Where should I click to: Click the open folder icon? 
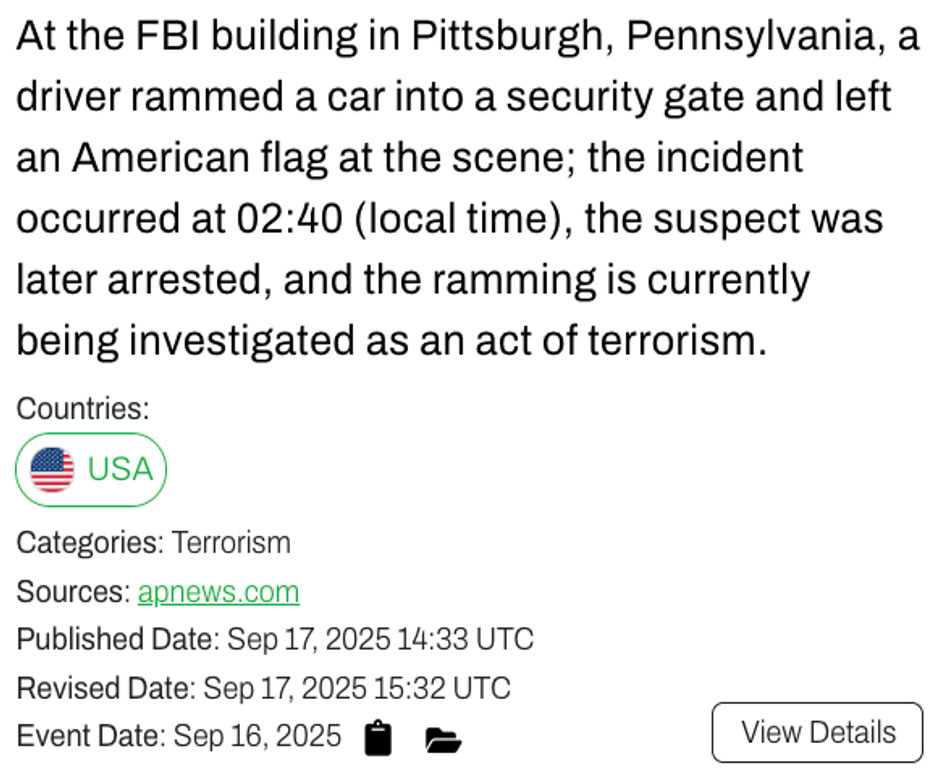pos(443,739)
